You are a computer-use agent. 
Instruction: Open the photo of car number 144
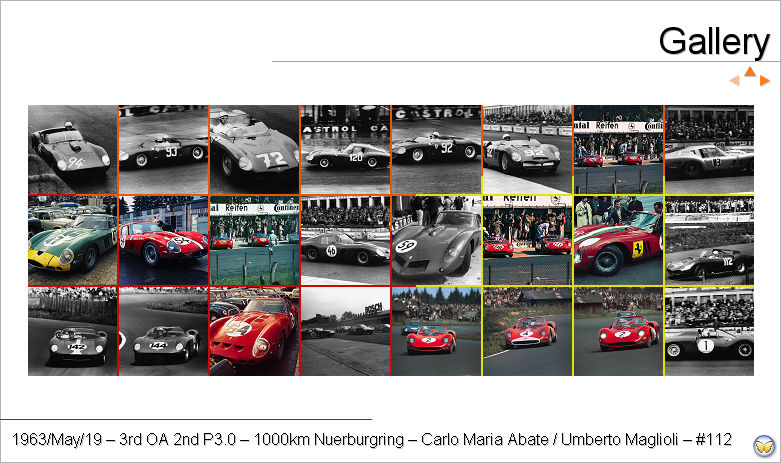coord(163,331)
